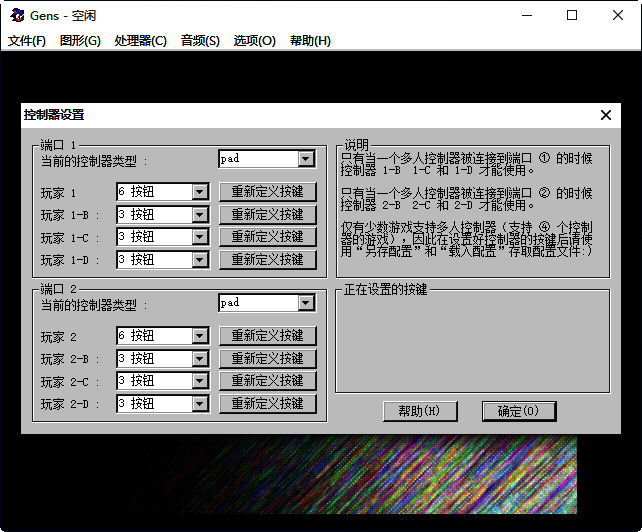Click the 帮助(H) button in dialog
Viewport: 642px width, 532px height.
[x=419, y=411]
